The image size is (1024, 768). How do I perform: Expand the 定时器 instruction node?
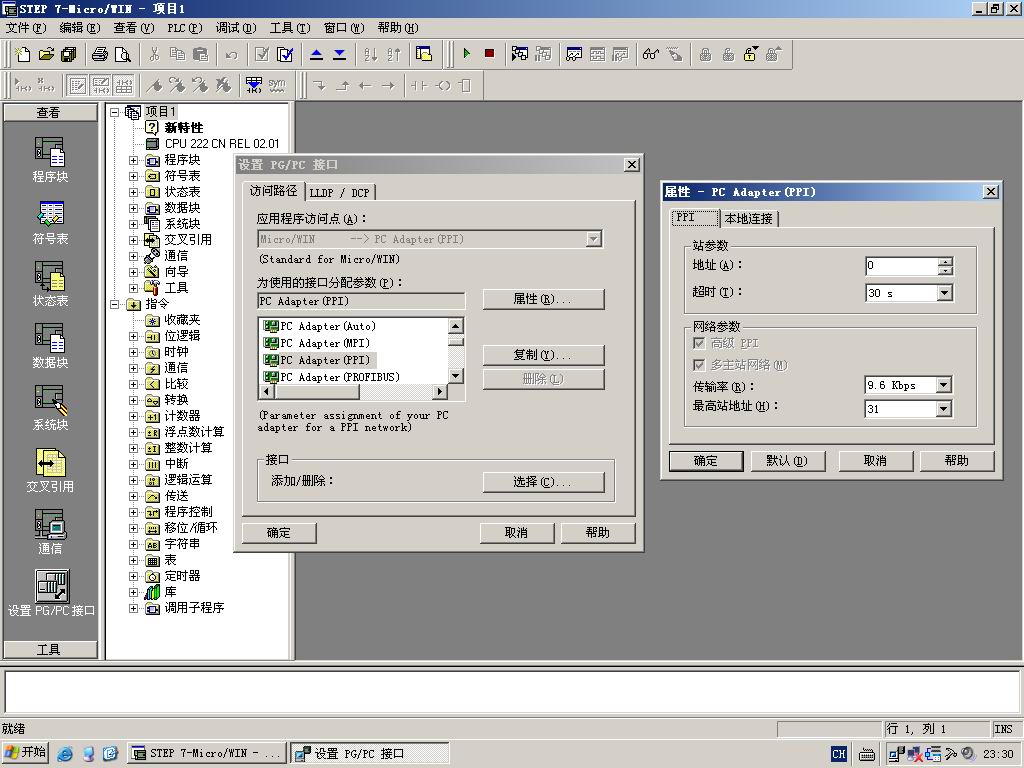[133, 576]
